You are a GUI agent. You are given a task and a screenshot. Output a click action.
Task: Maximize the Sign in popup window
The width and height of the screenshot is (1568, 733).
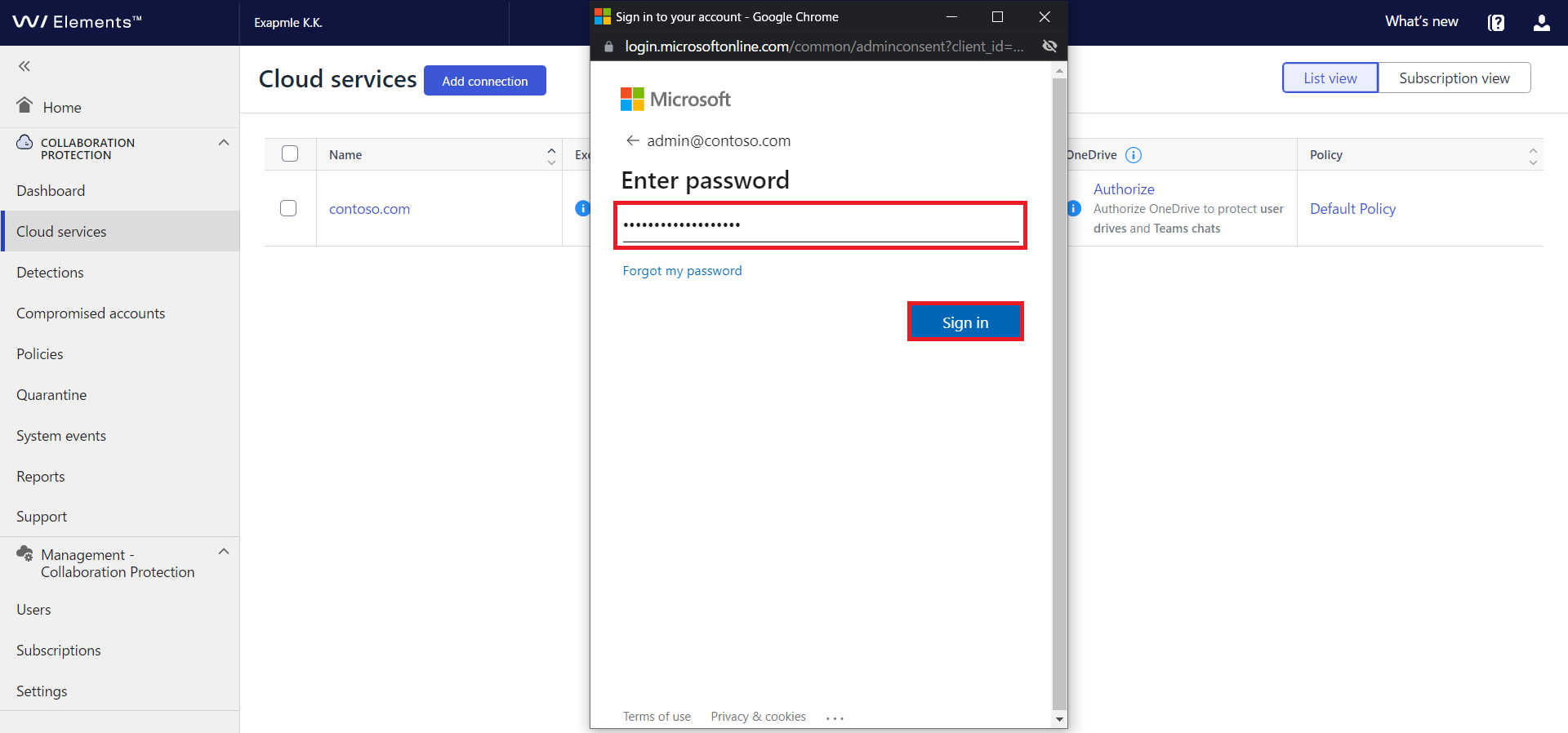coord(997,16)
